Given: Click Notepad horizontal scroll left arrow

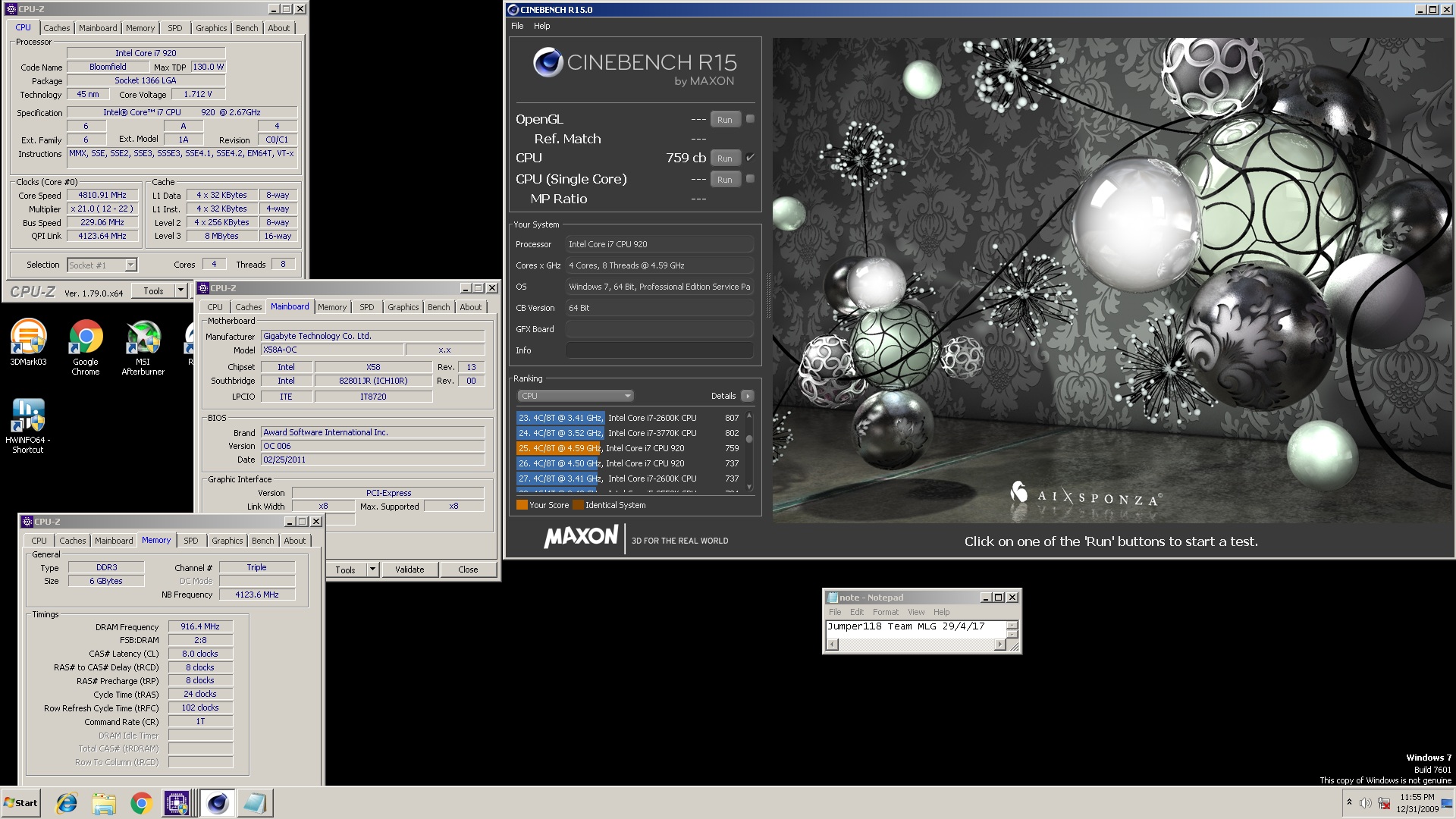Looking at the screenshot, I should (833, 645).
